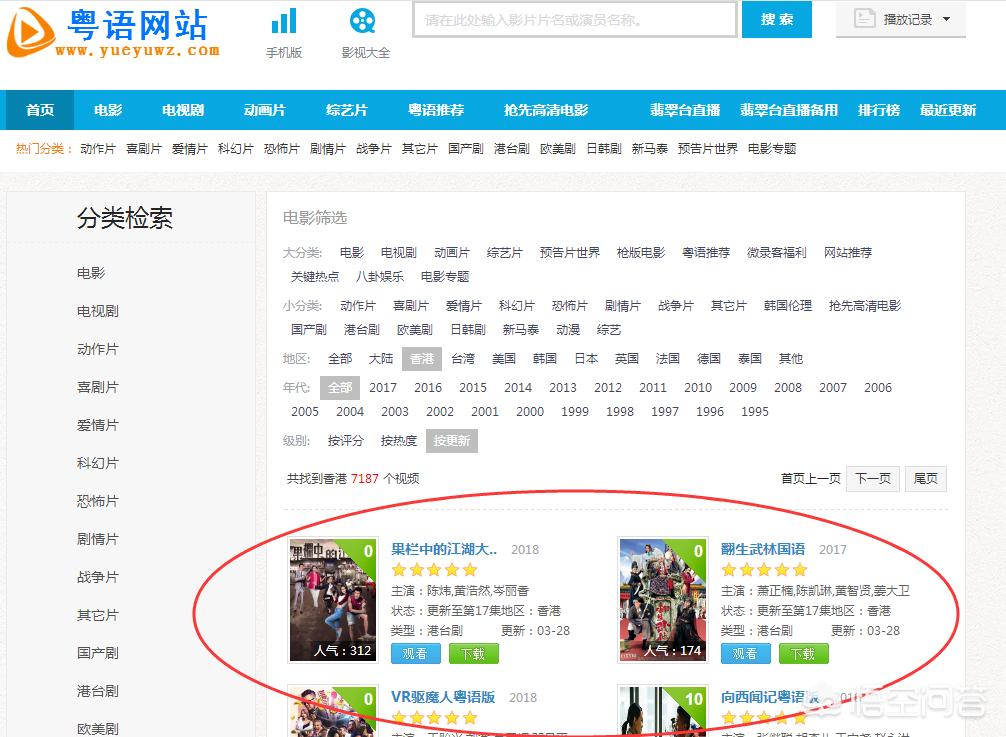Open 动画片 in the blue navigation bar
Screen dimensions: 1006x737
coord(264,110)
